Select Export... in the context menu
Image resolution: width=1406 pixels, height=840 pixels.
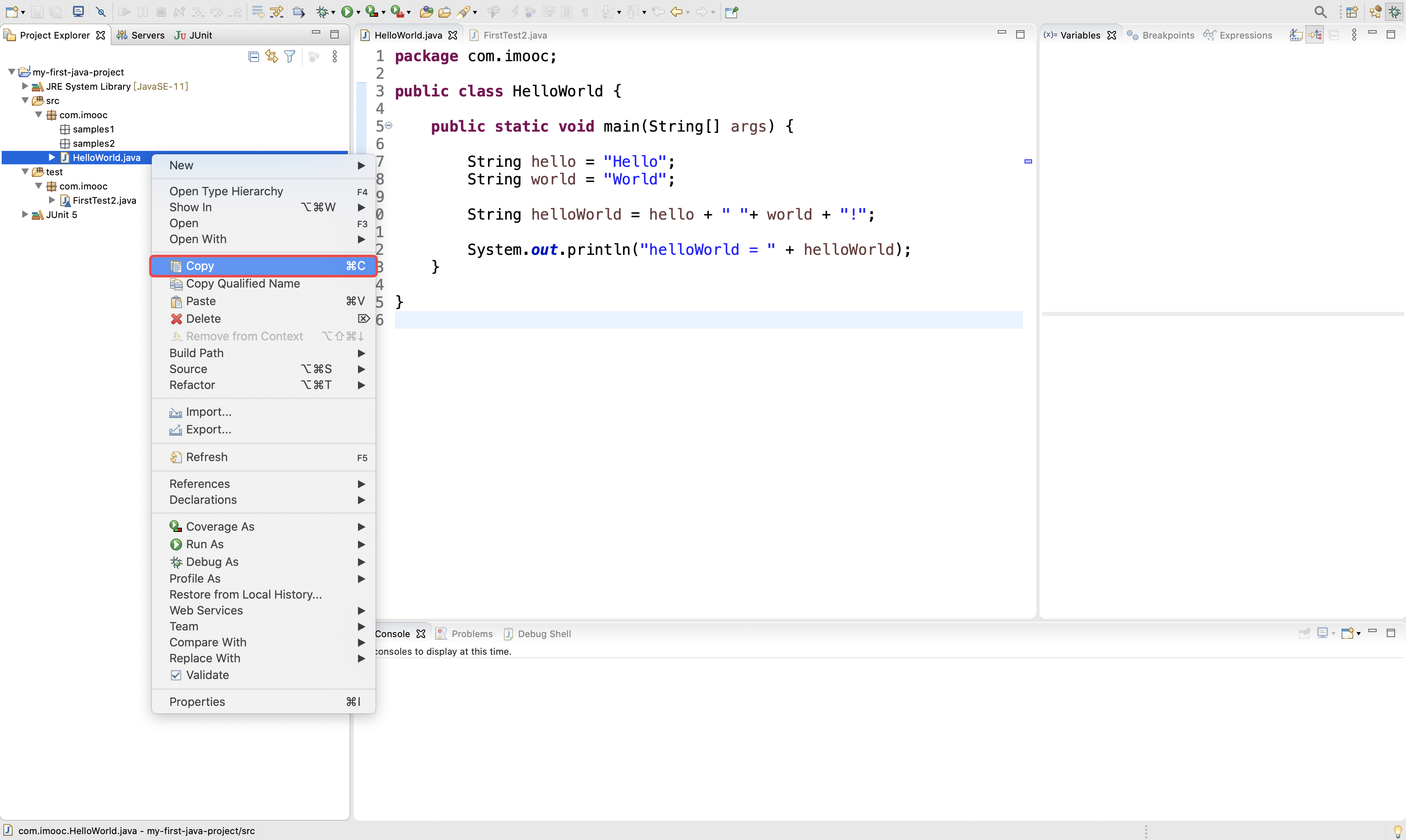(264, 429)
